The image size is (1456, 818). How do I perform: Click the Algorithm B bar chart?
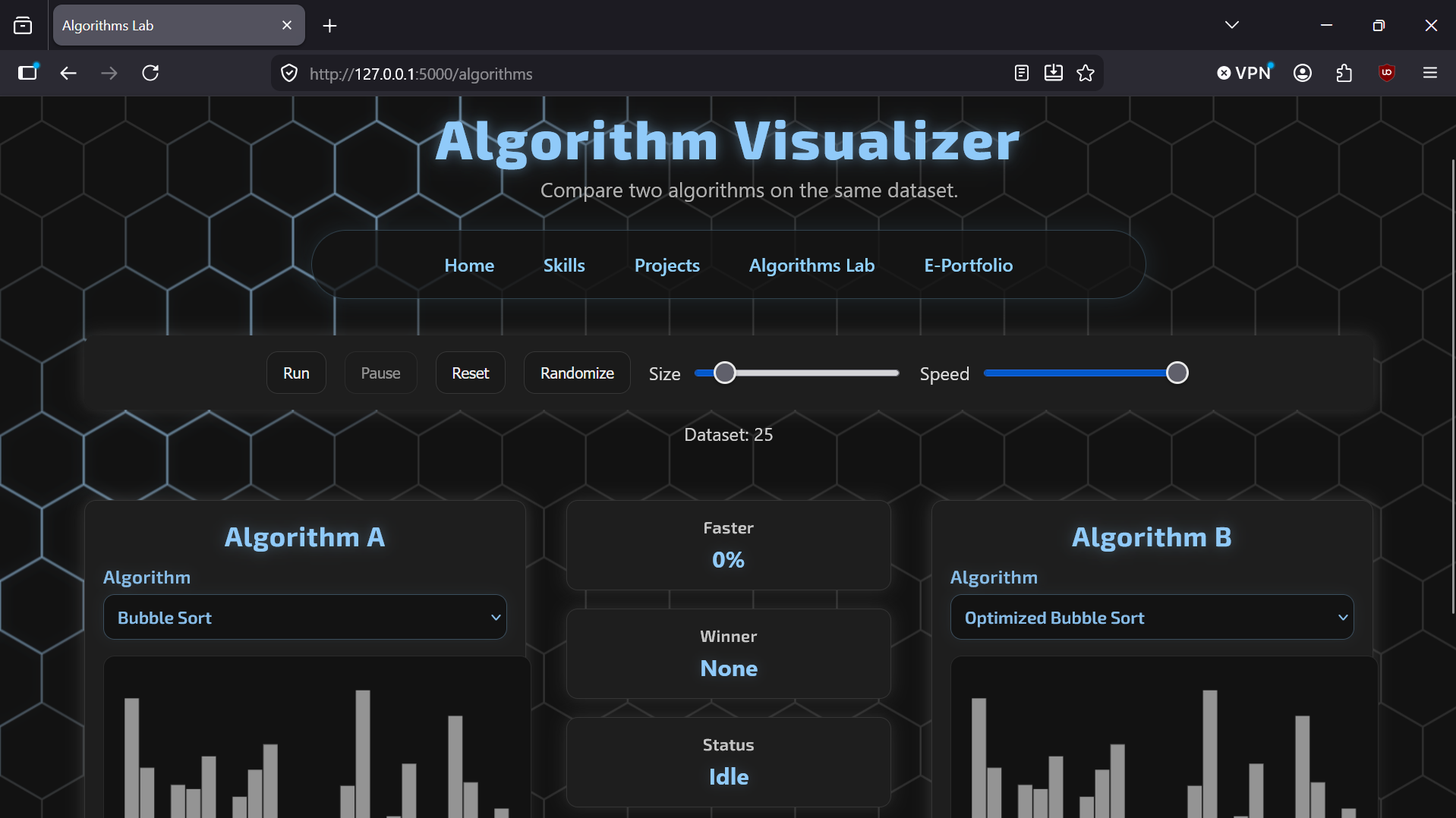coord(1164,738)
